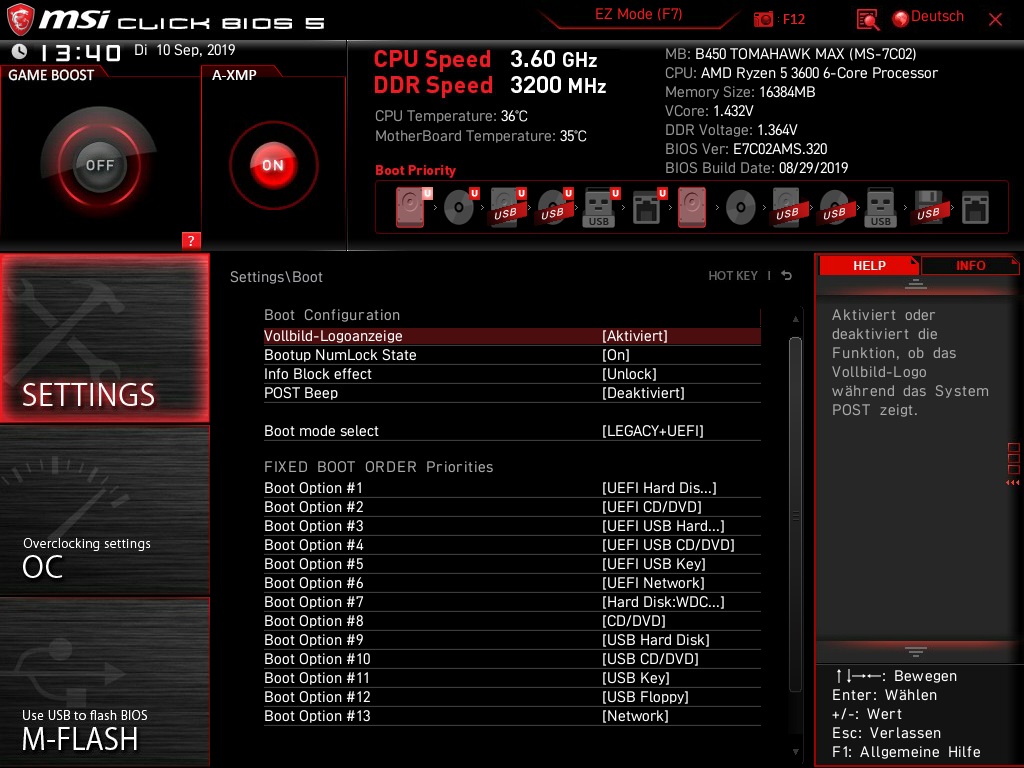
Task: Select the first UEFI hard disk boot icon
Action: coord(411,207)
